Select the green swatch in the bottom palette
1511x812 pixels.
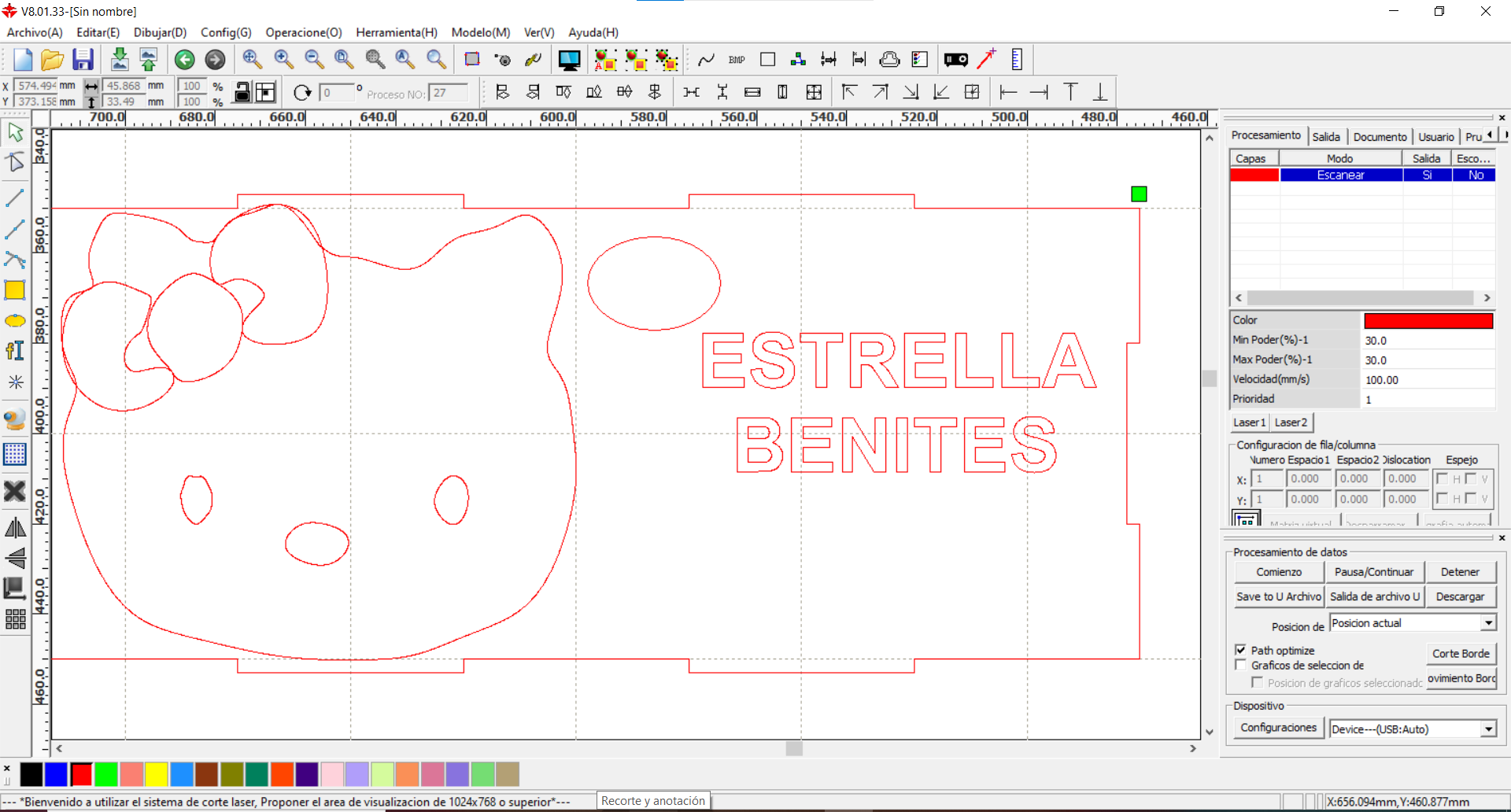tap(106, 774)
